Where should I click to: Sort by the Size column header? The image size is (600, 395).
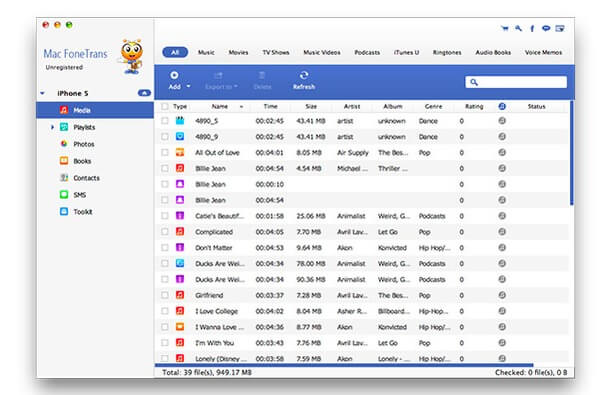pyautogui.click(x=311, y=106)
